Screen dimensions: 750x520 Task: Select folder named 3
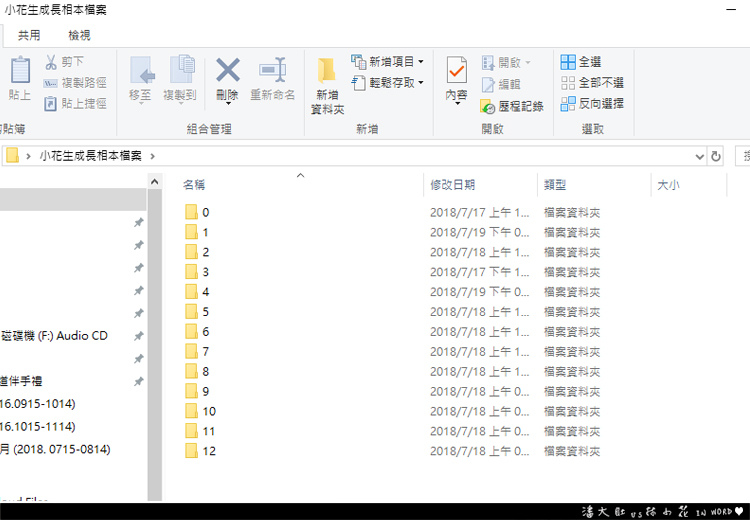197,272
